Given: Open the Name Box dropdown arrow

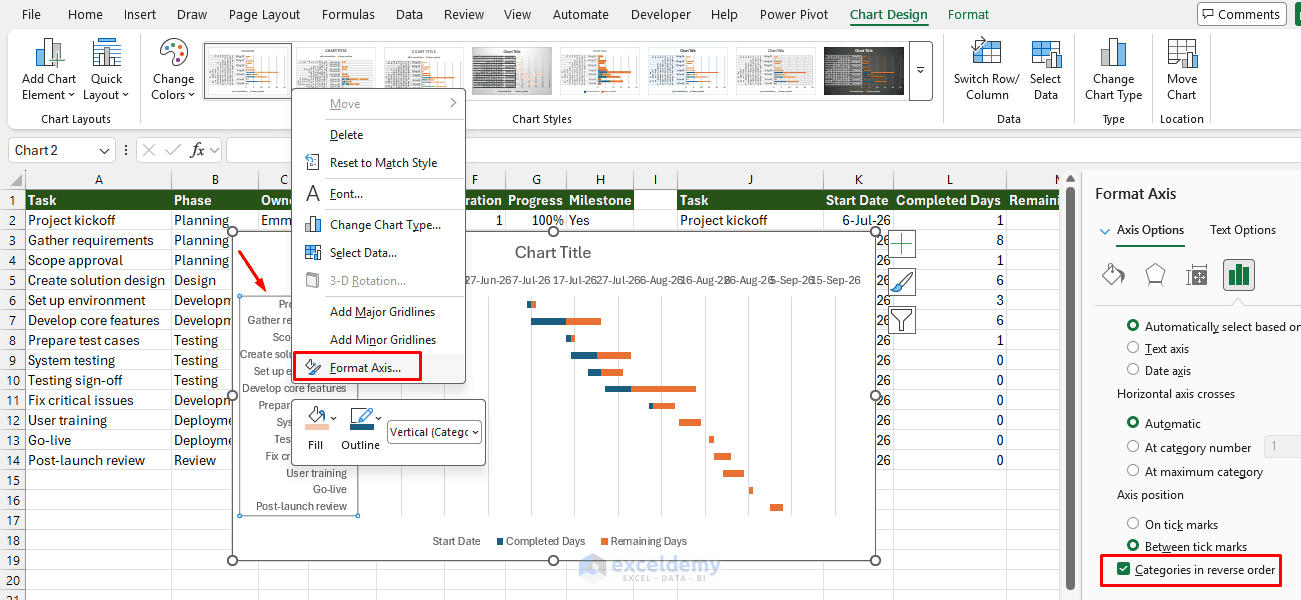Looking at the screenshot, I should [x=105, y=150].
